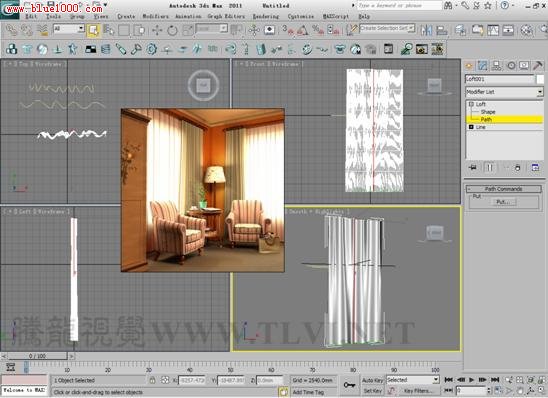
Task: Click the Bind to Space Warp icon
Action: (42, 30)
